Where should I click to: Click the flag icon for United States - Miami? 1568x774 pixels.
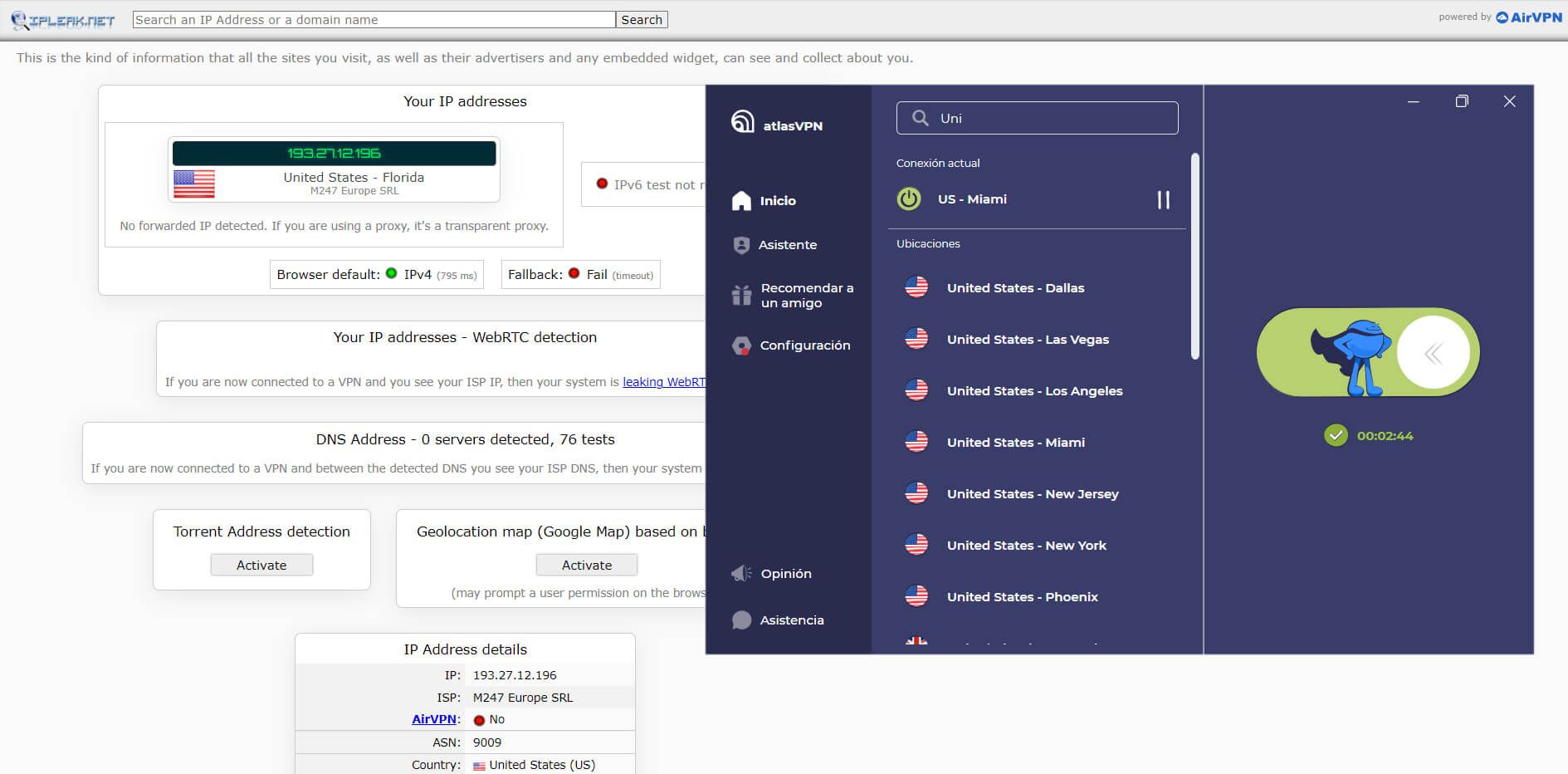pos(916,442)
